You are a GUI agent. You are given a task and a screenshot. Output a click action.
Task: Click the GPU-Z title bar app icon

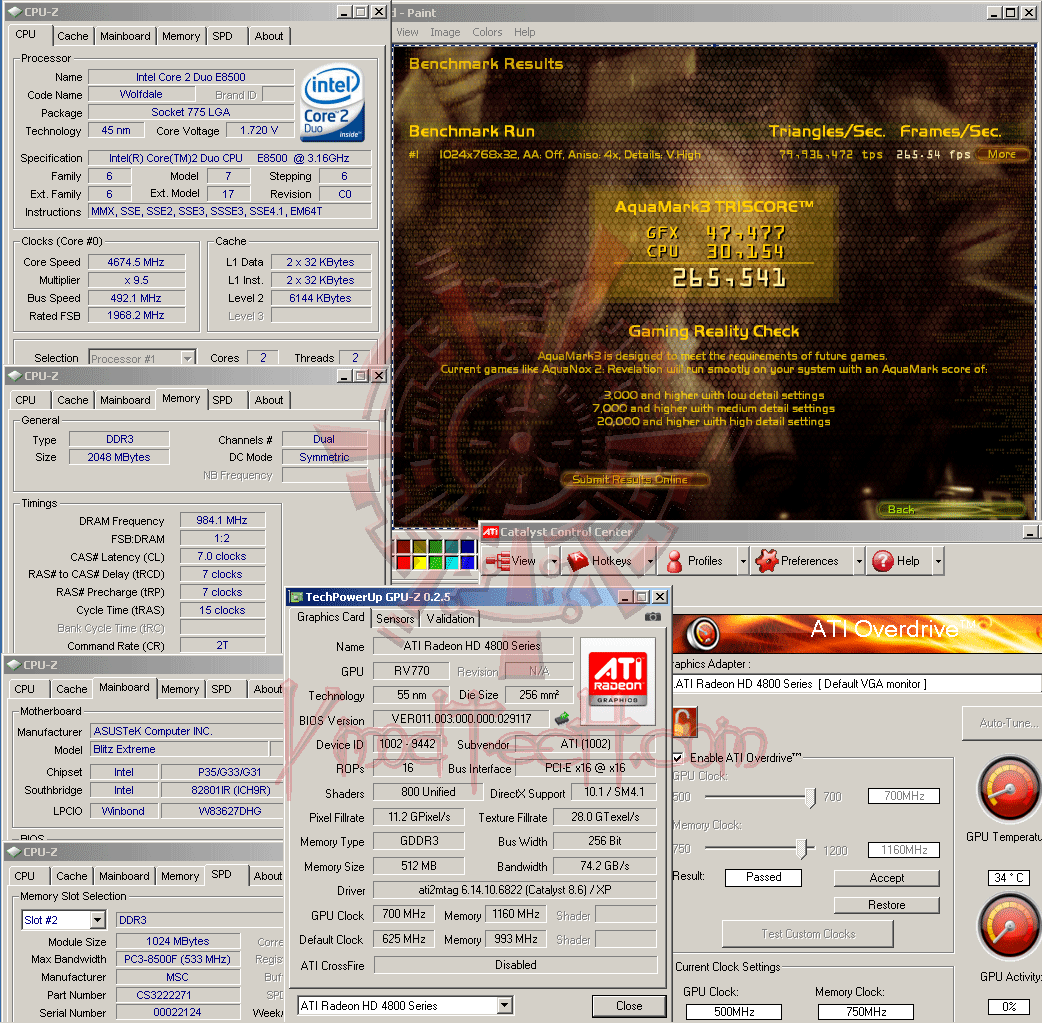pyautogui.click(x=297, y=597)
